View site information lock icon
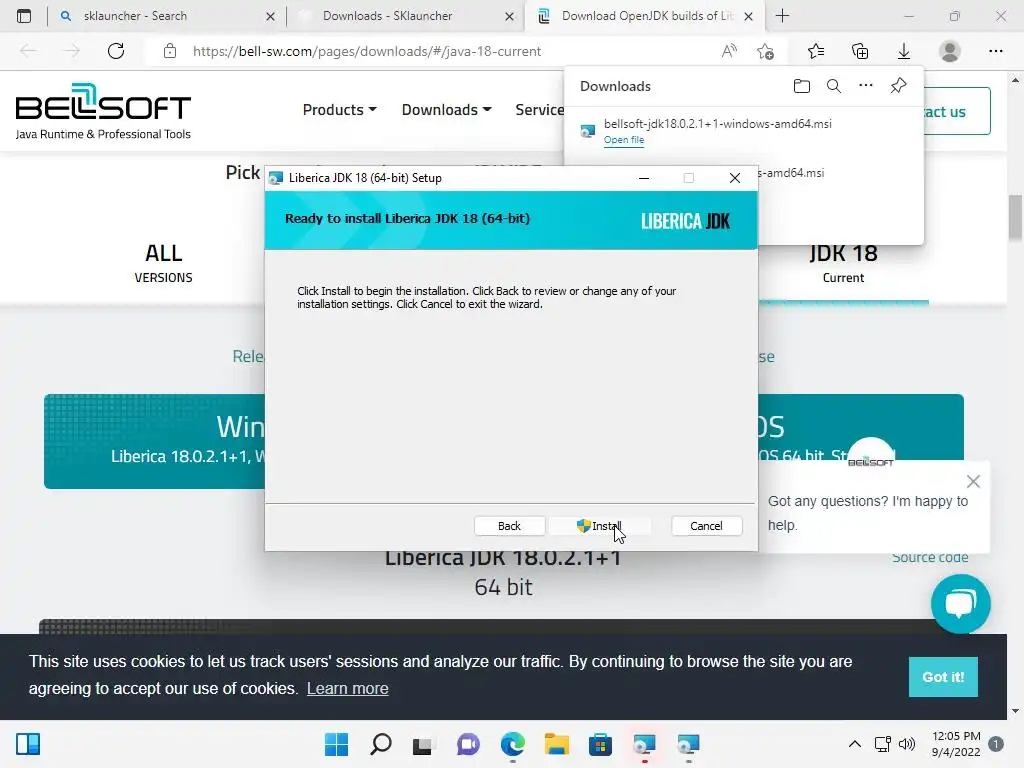Image resolution: width=1024 pixels, height=768 pixels. click(x=170, y=51)
